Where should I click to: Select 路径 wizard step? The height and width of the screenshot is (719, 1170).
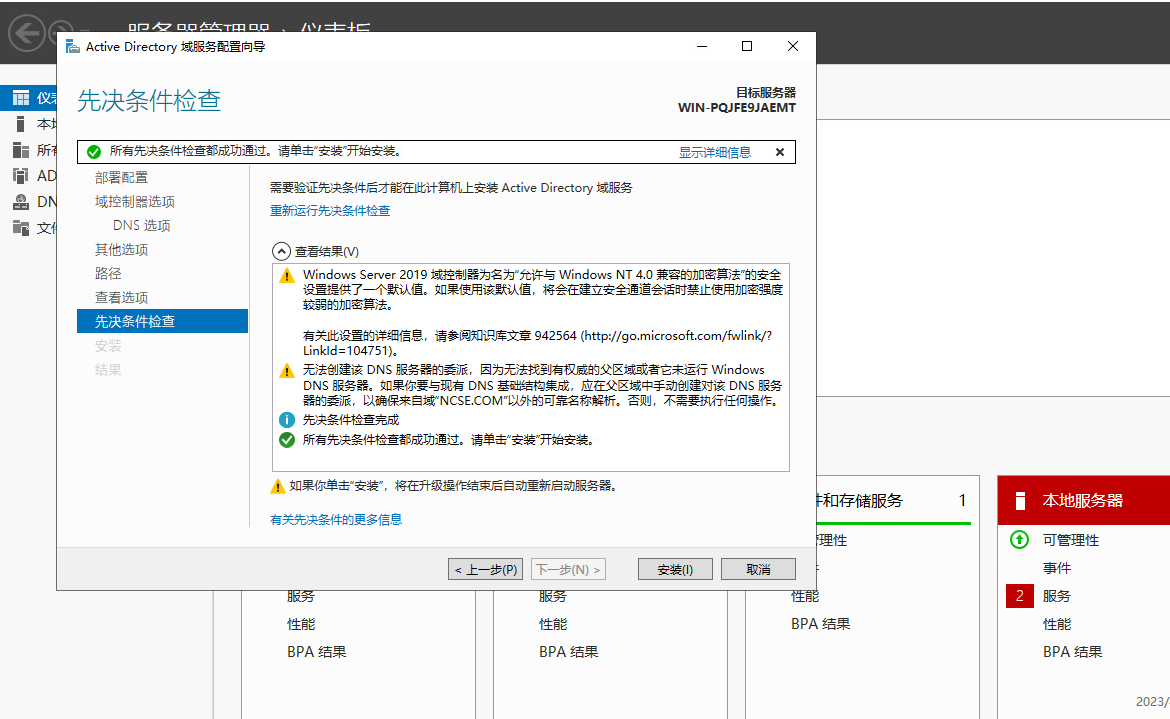[108, 274]
